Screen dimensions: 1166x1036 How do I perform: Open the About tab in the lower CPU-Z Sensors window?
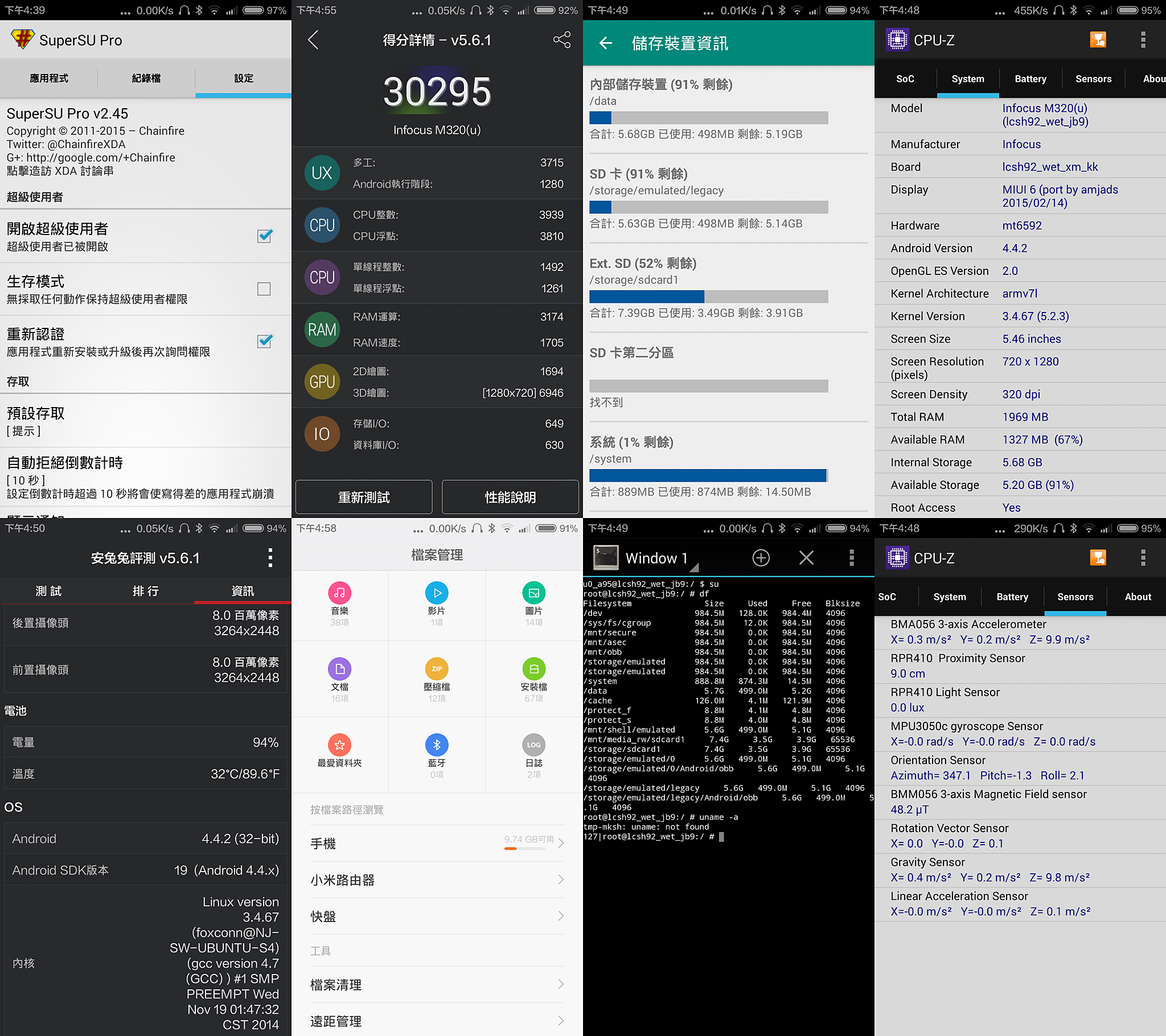point(1138,597)
